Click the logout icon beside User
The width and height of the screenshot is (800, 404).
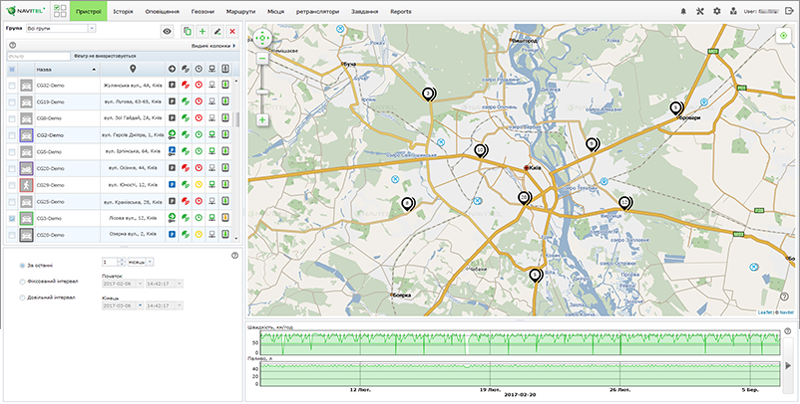pos(789,11)
